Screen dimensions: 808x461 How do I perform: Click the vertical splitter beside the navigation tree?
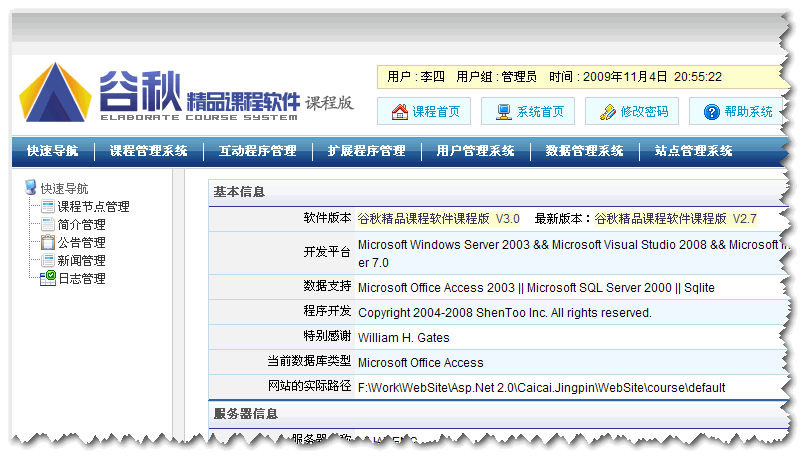click(179, 304)
